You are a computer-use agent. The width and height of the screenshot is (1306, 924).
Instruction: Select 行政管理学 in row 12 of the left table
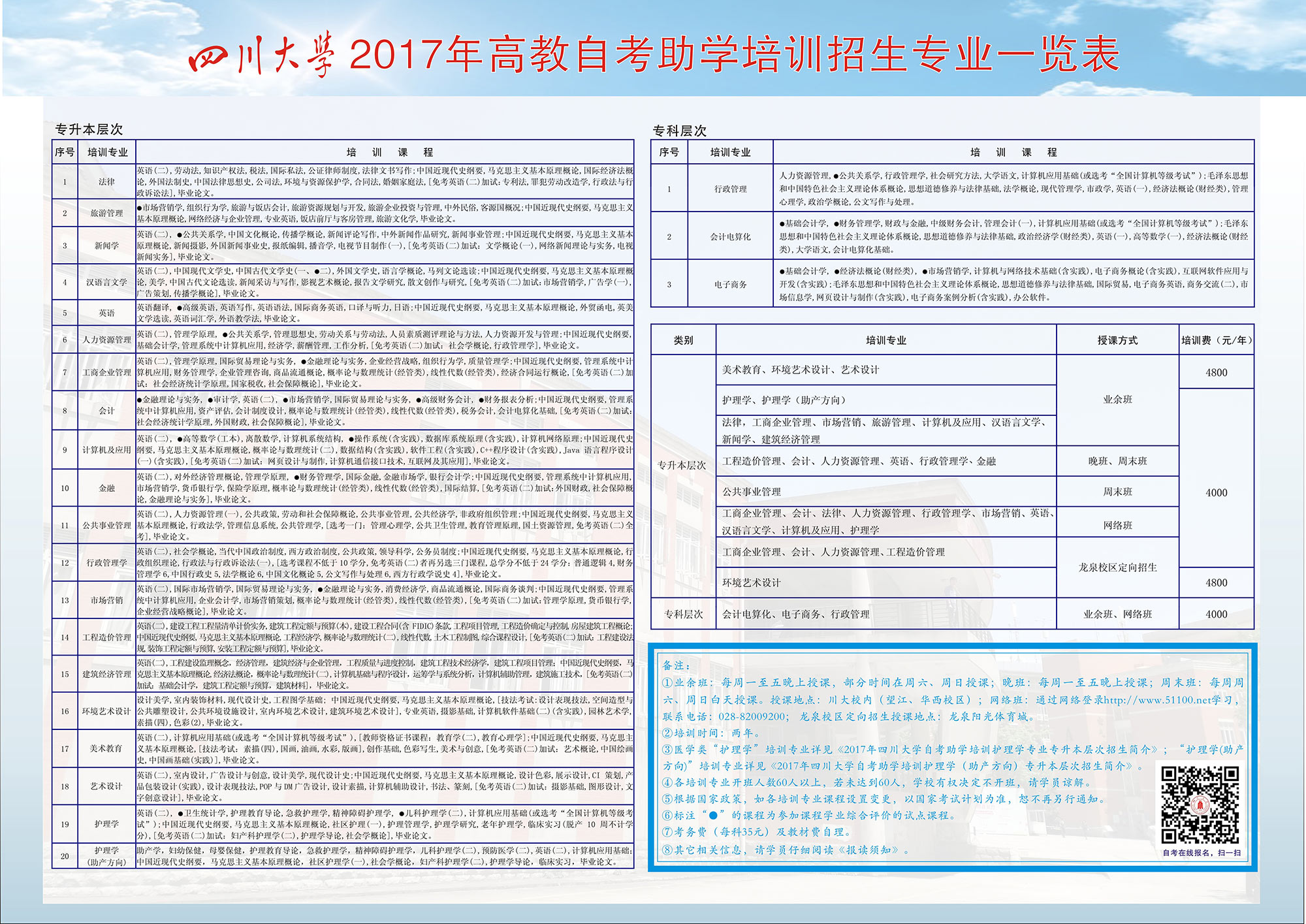[x=106, y=562]
